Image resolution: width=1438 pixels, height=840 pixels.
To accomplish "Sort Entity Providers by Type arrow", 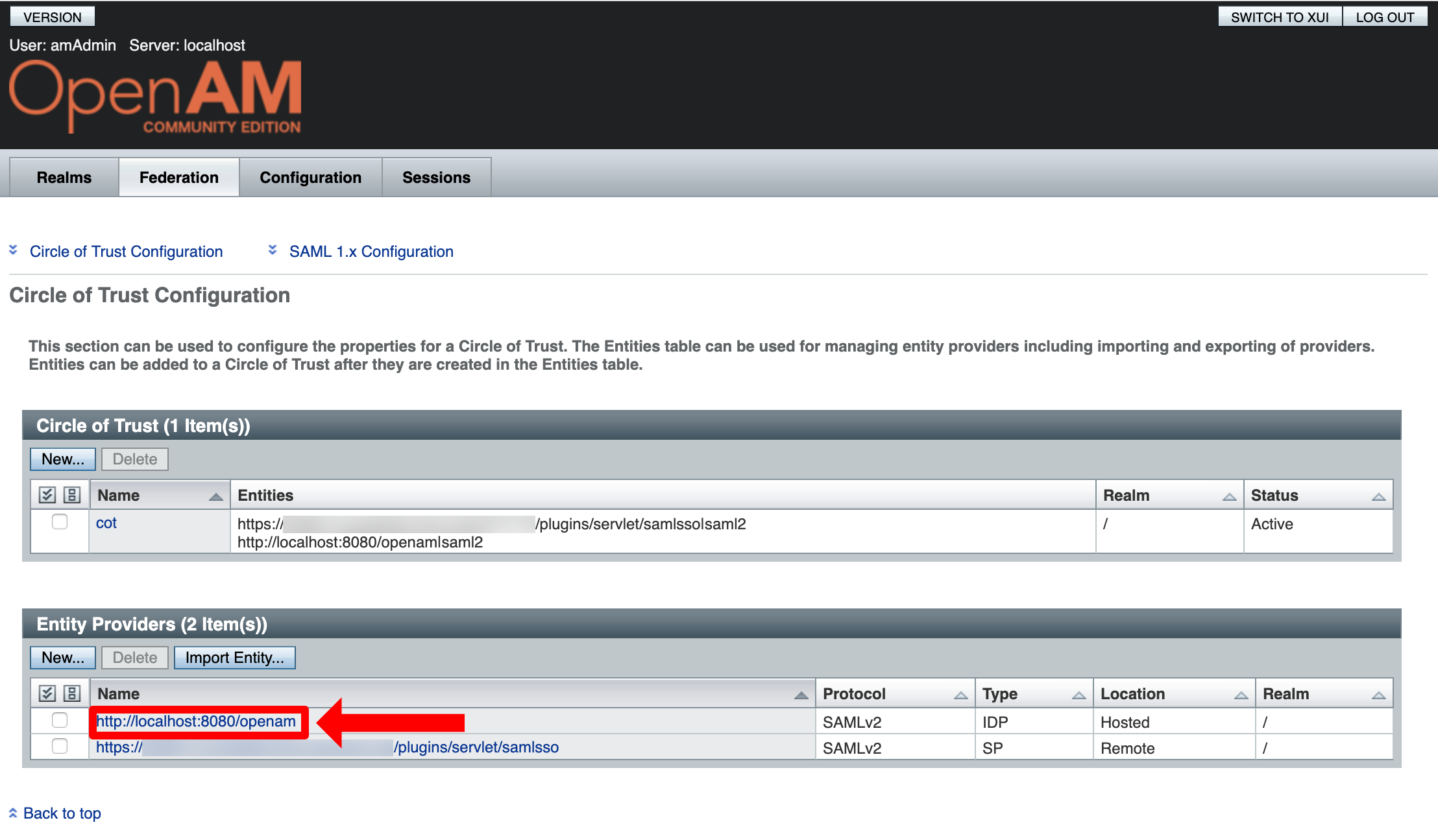I will 1079,695.
